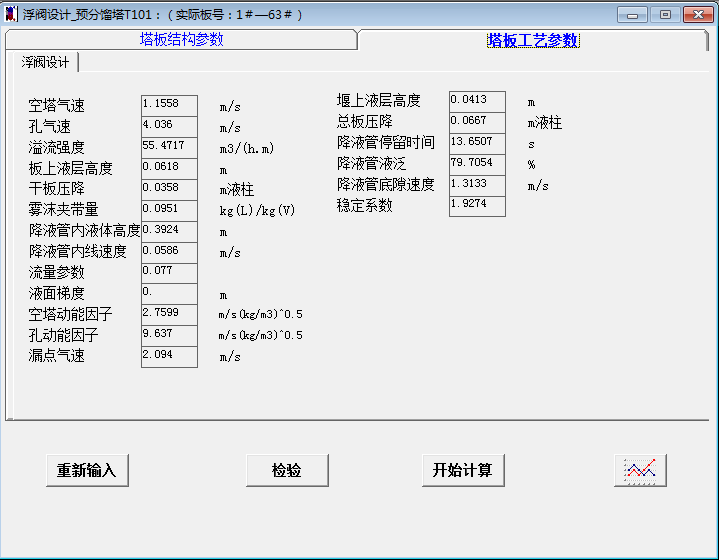Click the 降液管液泛 label text
The height and width of the screenshot is (560, 719).
pyautogui.click(x=371, y=164)
